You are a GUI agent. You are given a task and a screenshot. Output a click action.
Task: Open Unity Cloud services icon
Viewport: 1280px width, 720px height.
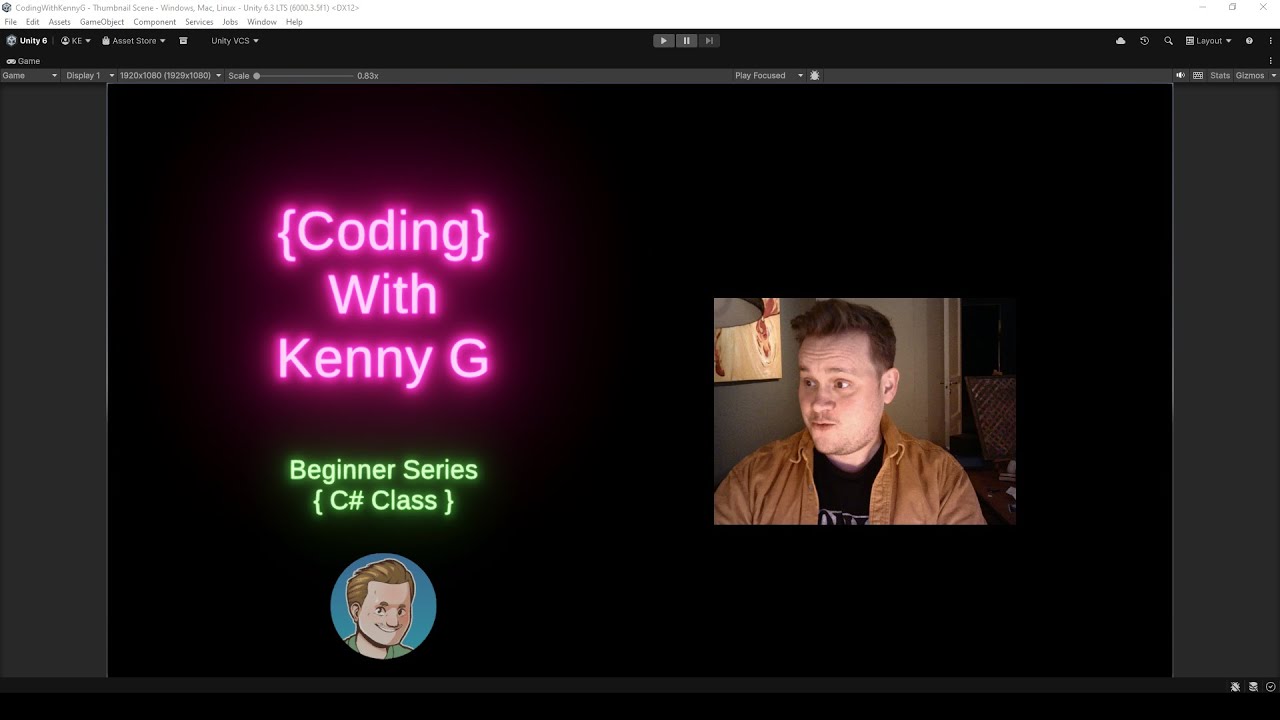click(x=1120, y=41)
